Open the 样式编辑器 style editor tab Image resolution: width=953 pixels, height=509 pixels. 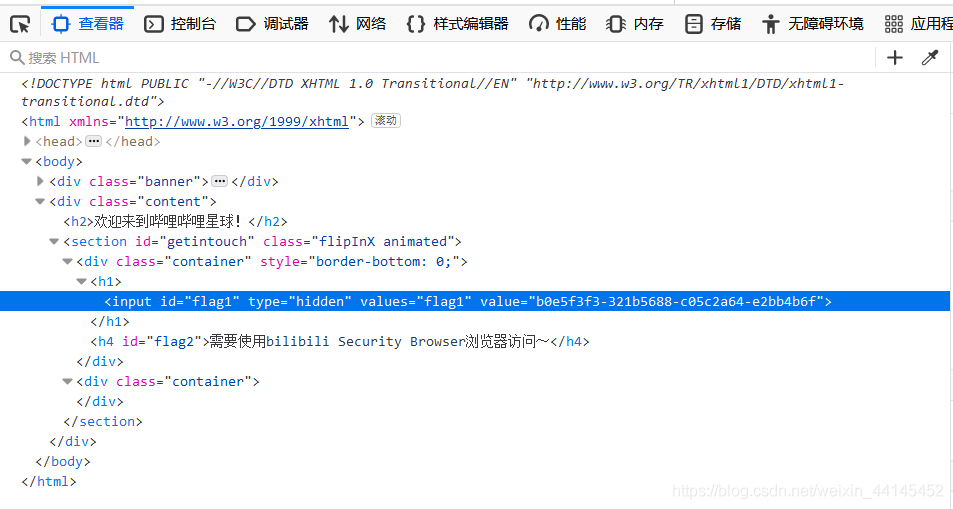[x=458, y=24]
